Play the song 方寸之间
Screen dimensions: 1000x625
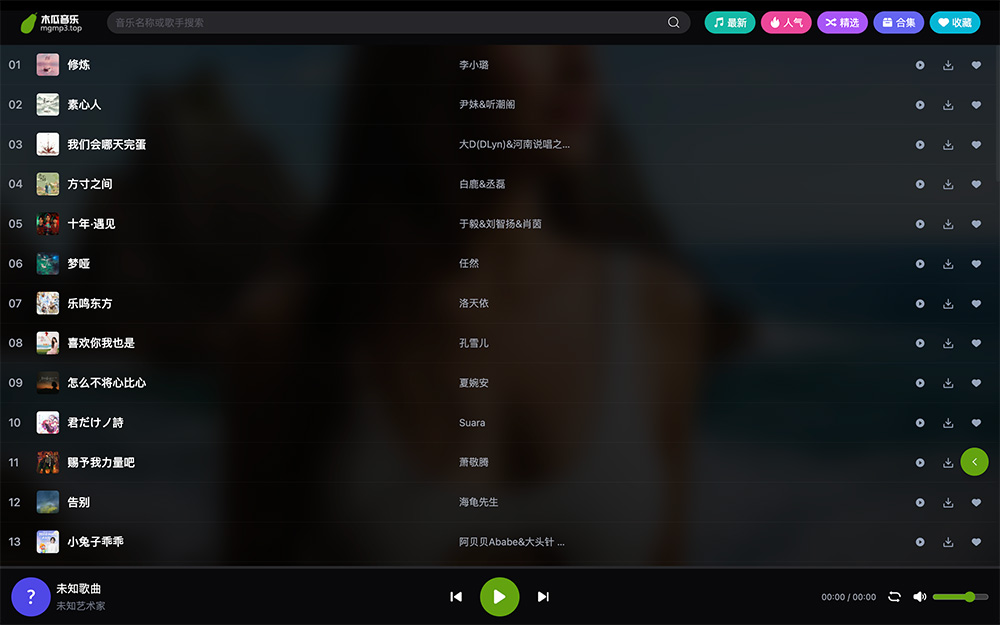[920, 184]
